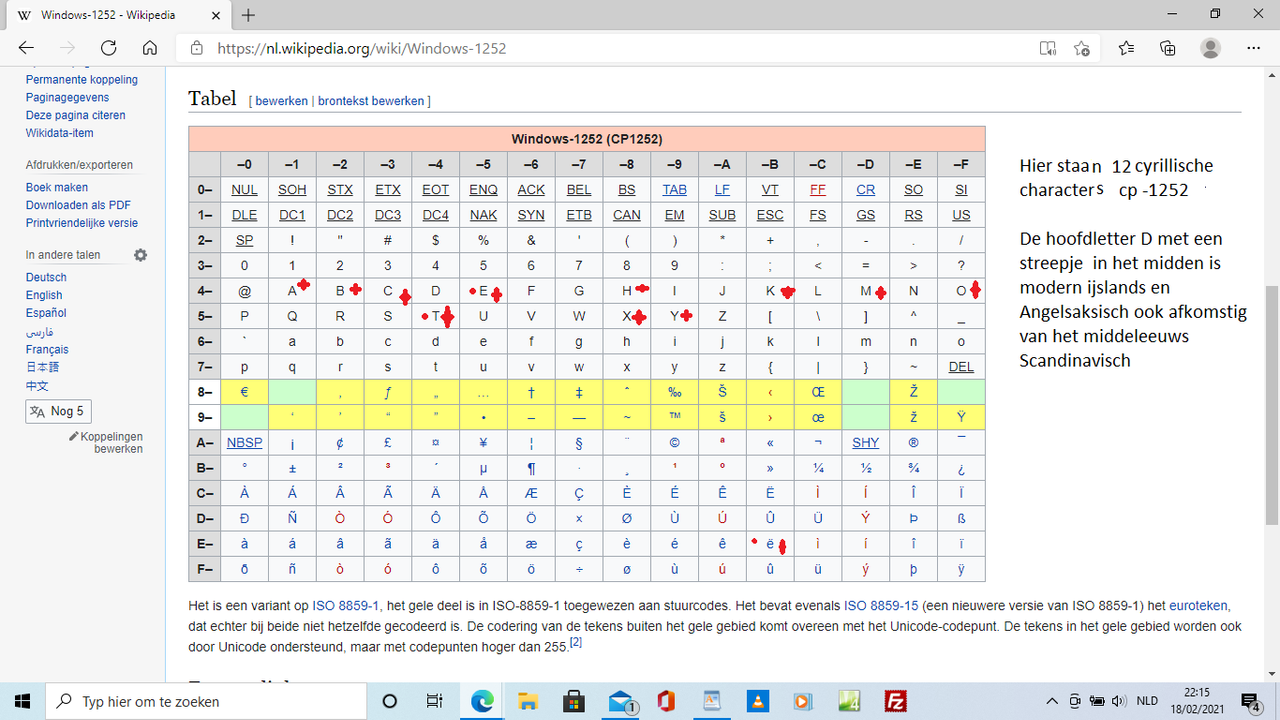Viewport: 1280px width, 720px height.
Task: Open the Collections icon in toolbar
Action: click(1168, 48)
